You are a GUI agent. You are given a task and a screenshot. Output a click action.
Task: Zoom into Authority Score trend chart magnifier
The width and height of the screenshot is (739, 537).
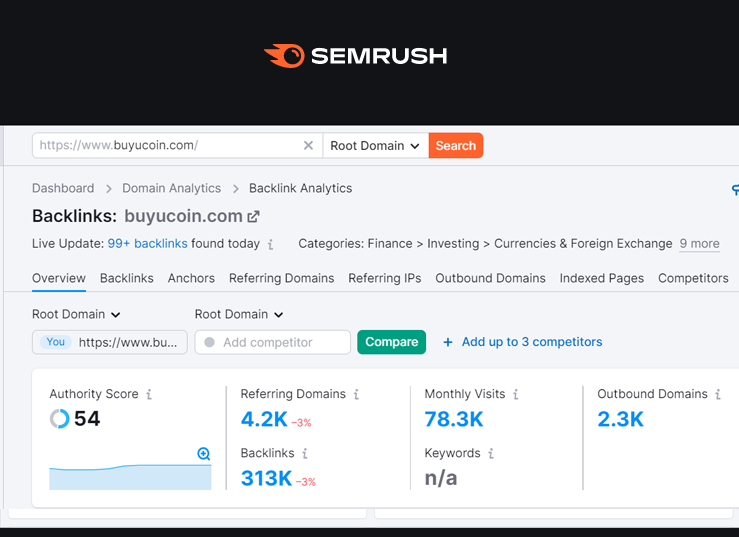point(204,454)
